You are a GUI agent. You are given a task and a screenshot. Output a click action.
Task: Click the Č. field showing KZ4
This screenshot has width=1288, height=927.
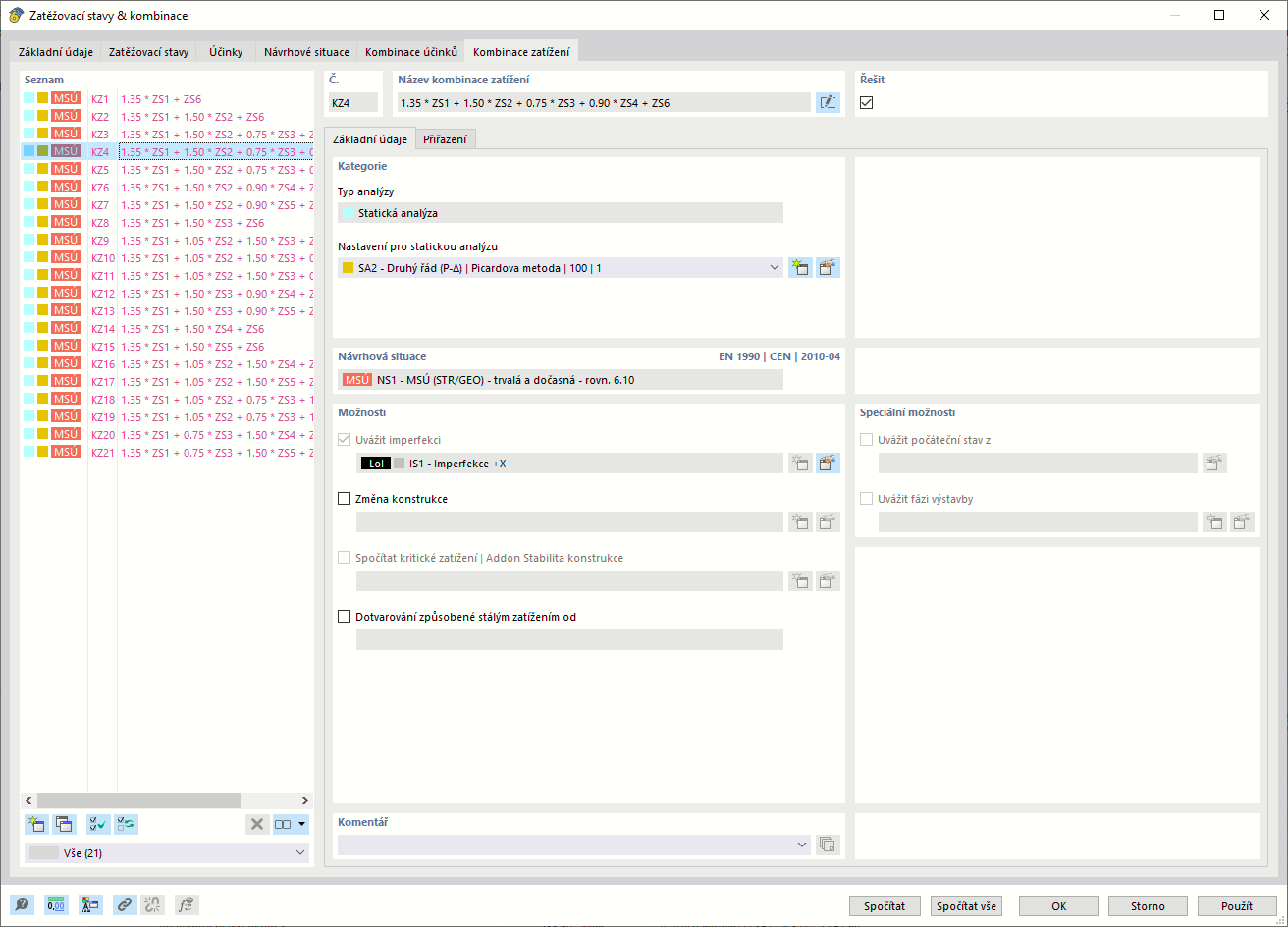click(x=352, y=102)
